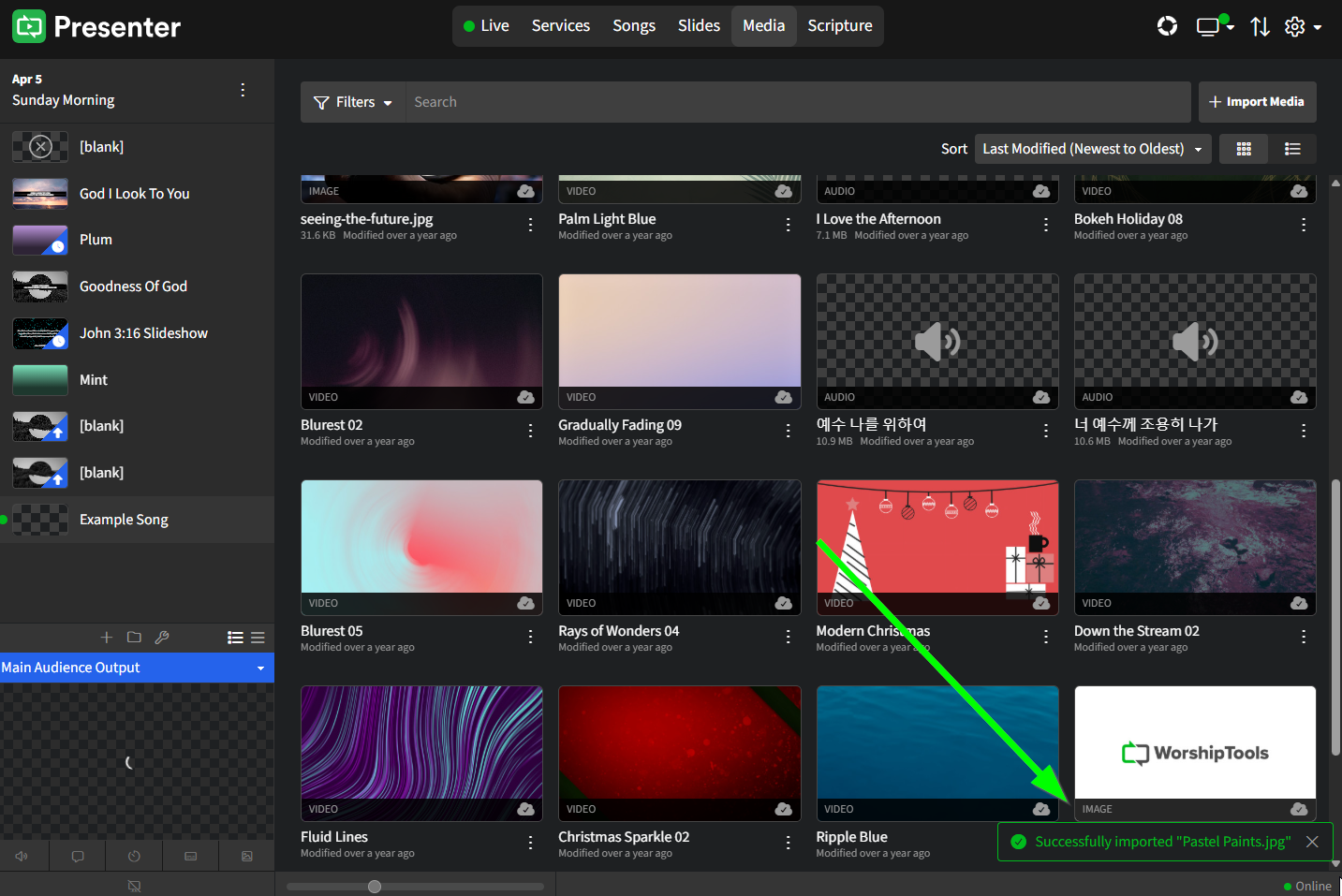The width and height of the screenshot is (1342, 896).
Task: Click the speech bubble message icon
Action: pos(78,856)
